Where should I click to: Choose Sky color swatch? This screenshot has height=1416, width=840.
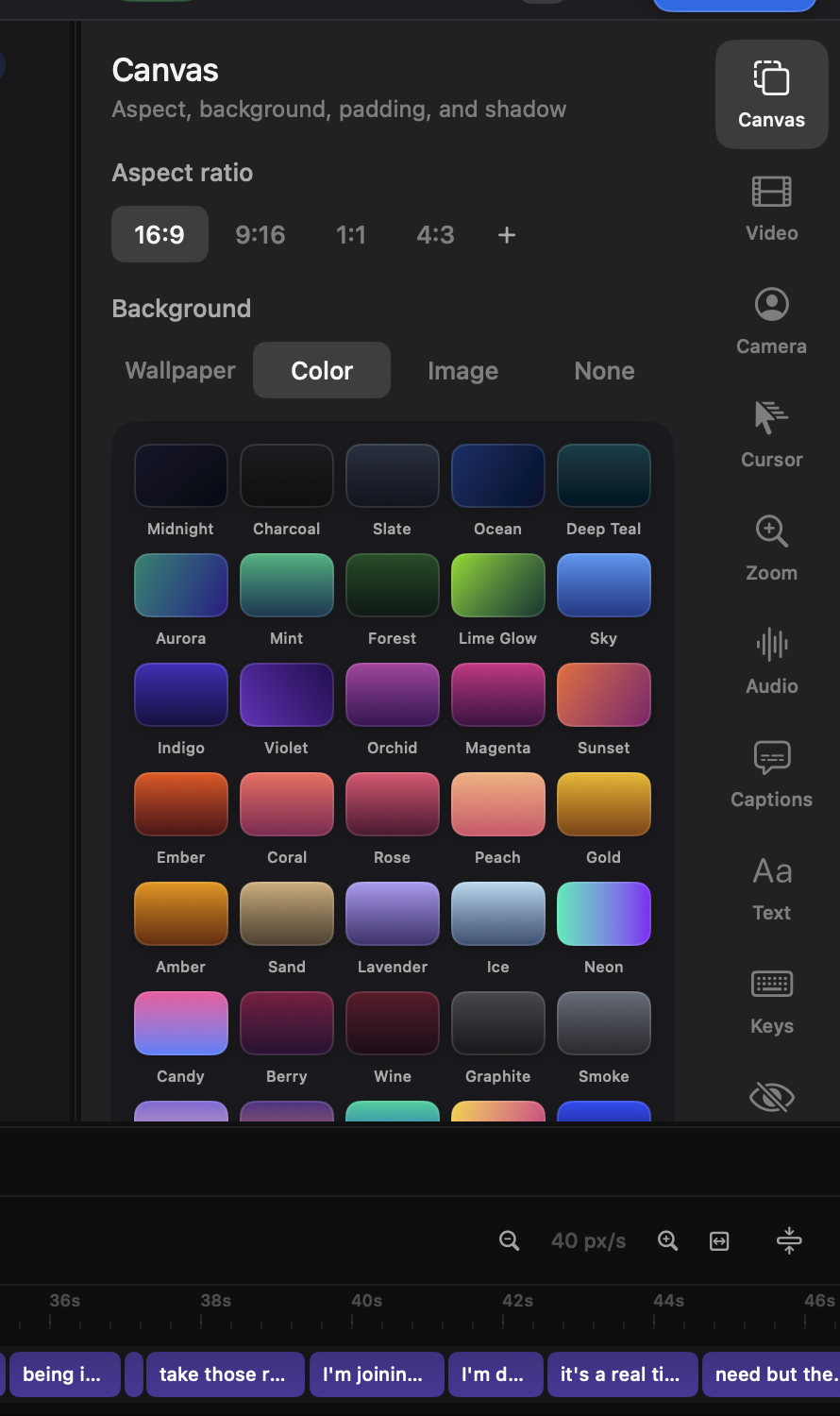pos(603,585)
